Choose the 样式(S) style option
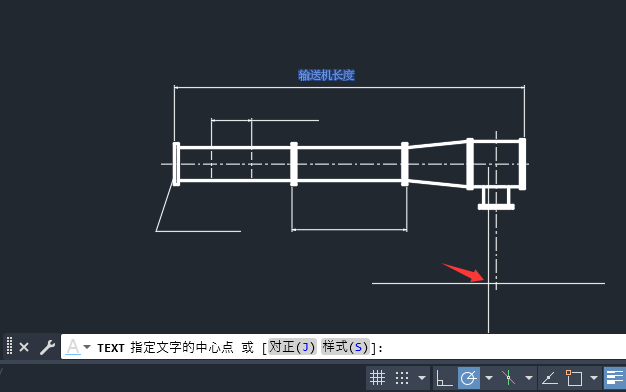This screenshot has width=626, height=392. pyautogui.click(x=345, y=347)
